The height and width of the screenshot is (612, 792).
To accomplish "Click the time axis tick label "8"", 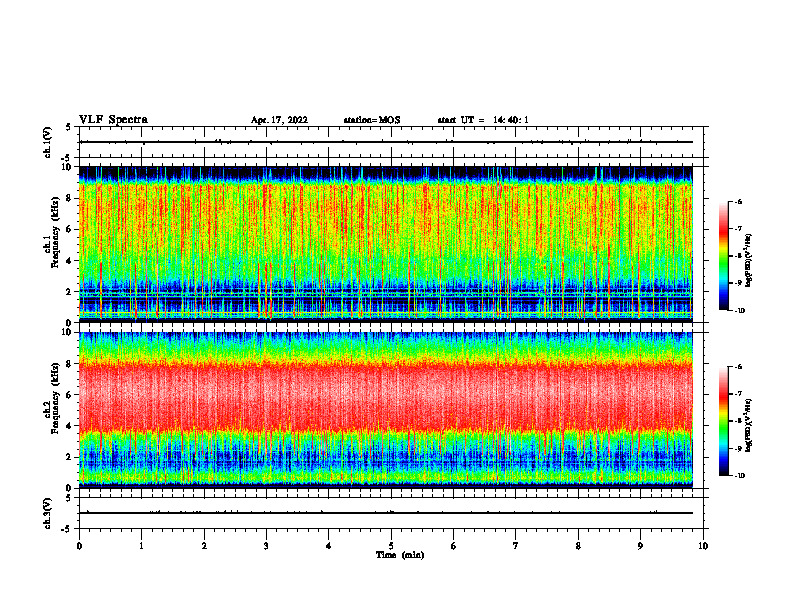I will click(x=578, y=546).
